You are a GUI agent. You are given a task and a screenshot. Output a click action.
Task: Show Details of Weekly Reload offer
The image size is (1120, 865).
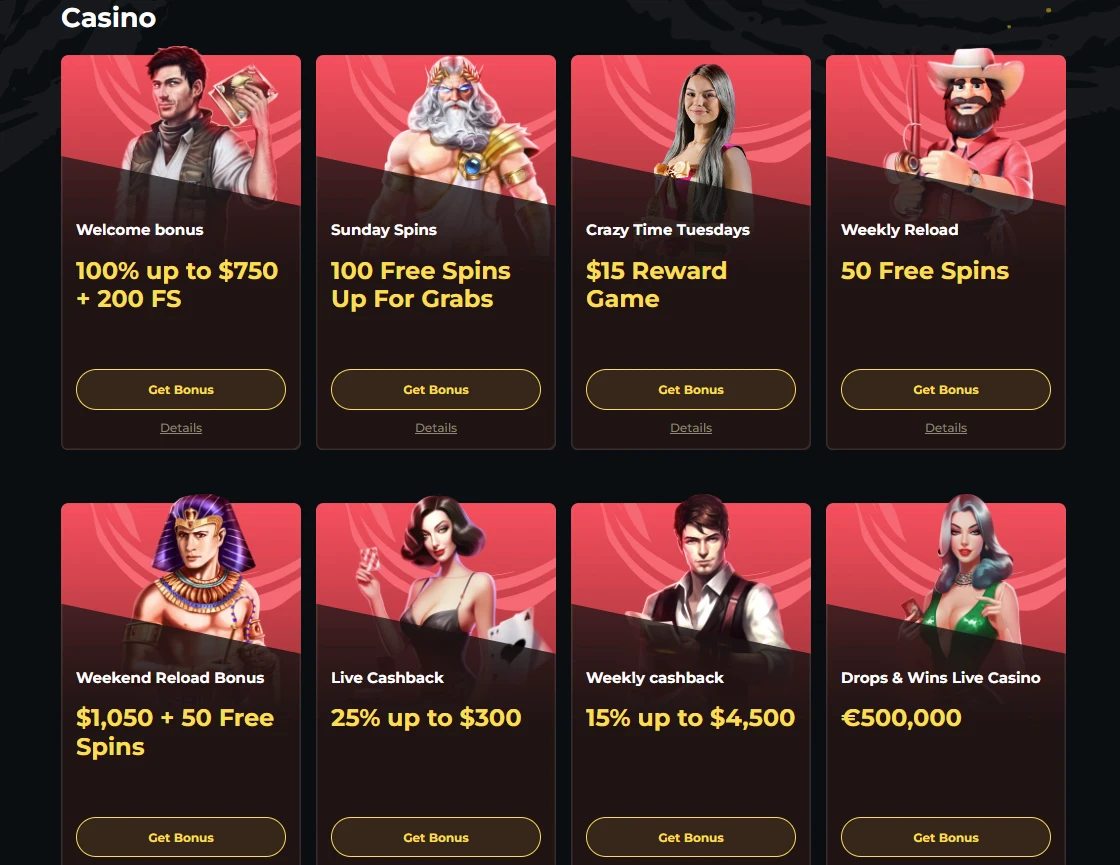coord(946,428)
